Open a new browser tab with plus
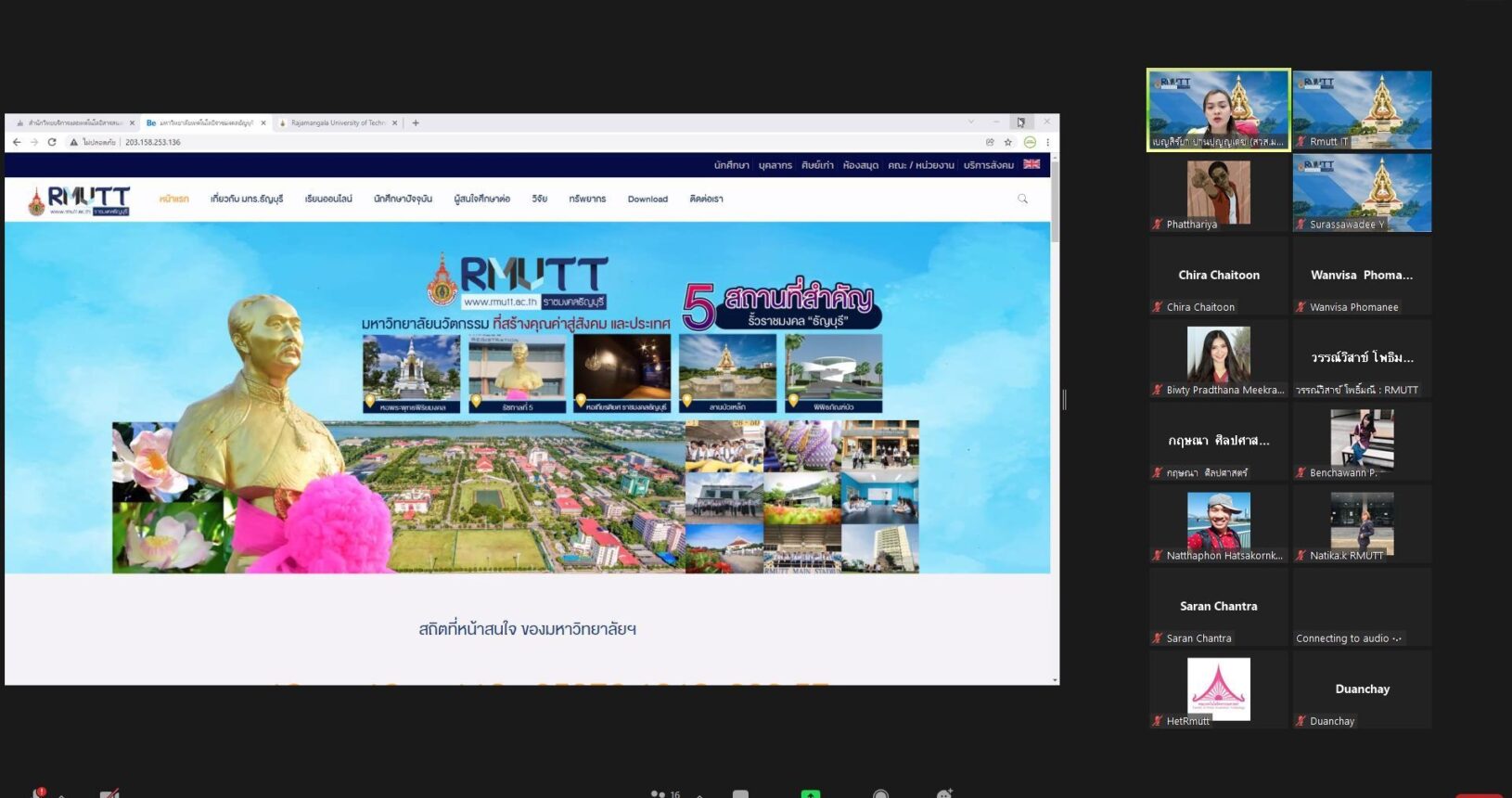 click(416, 122)
